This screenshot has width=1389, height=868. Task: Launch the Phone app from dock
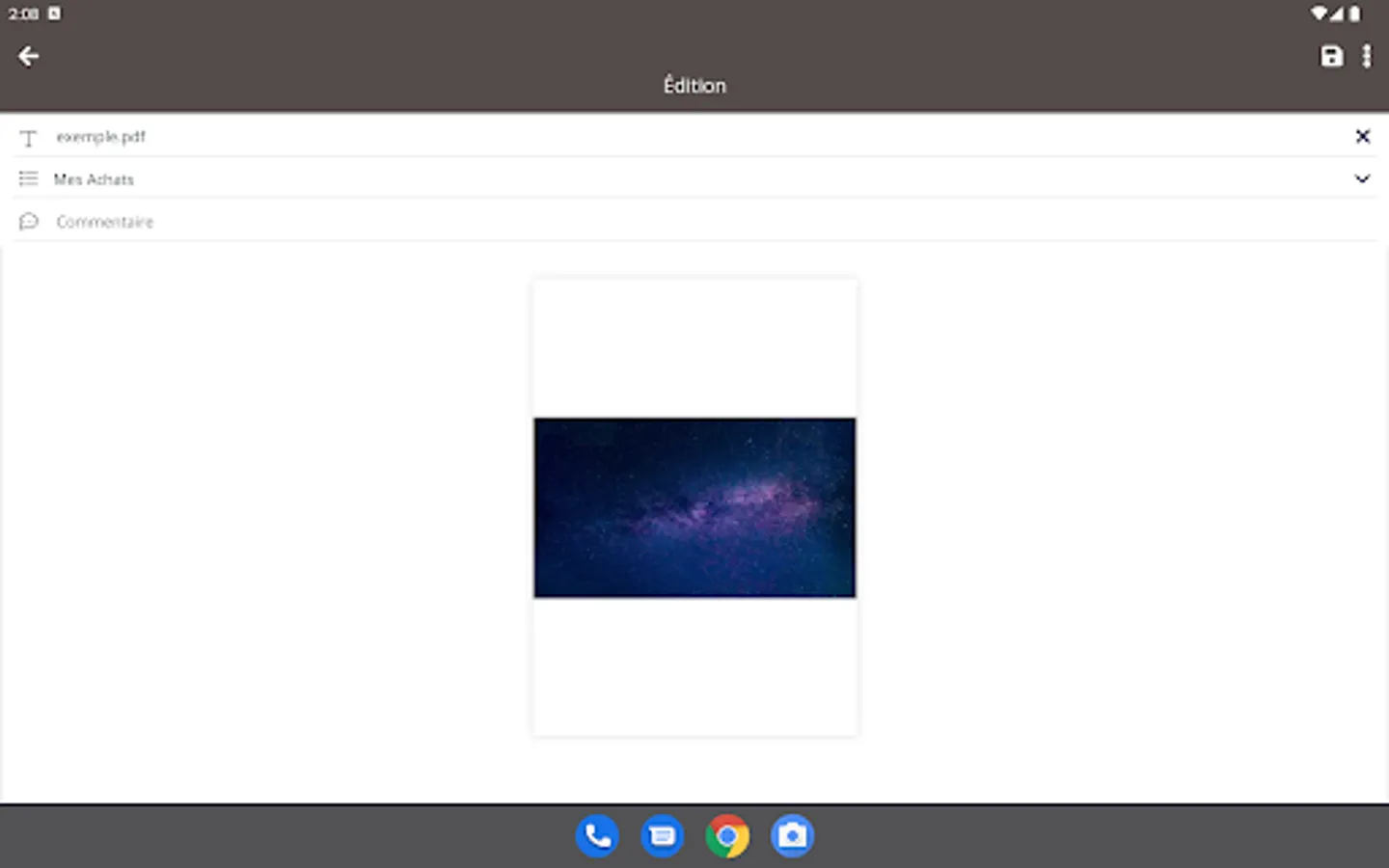click(x=597, y=836)
